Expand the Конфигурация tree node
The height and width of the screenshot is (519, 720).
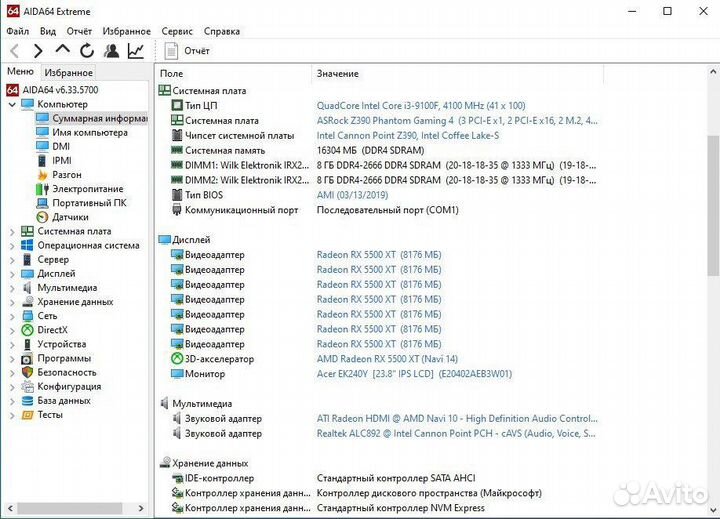pos(12,387)
